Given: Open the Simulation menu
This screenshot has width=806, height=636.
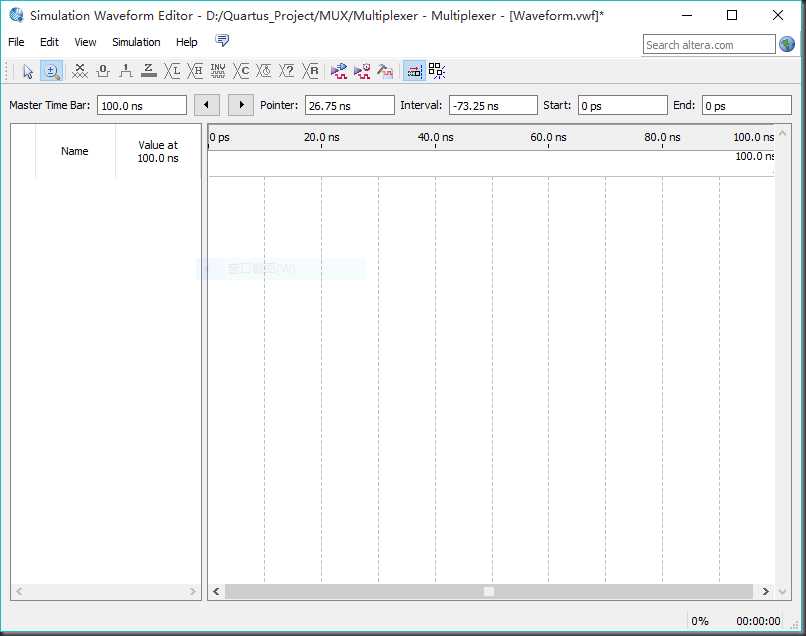Looking at the screenshot, I should [x=136, y=42].
